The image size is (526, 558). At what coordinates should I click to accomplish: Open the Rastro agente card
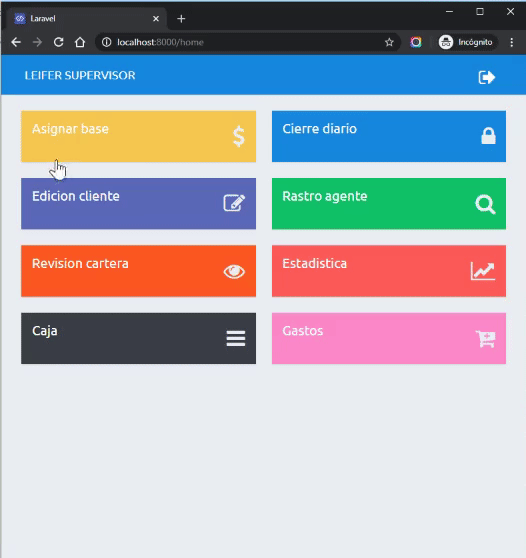[389, 204]
